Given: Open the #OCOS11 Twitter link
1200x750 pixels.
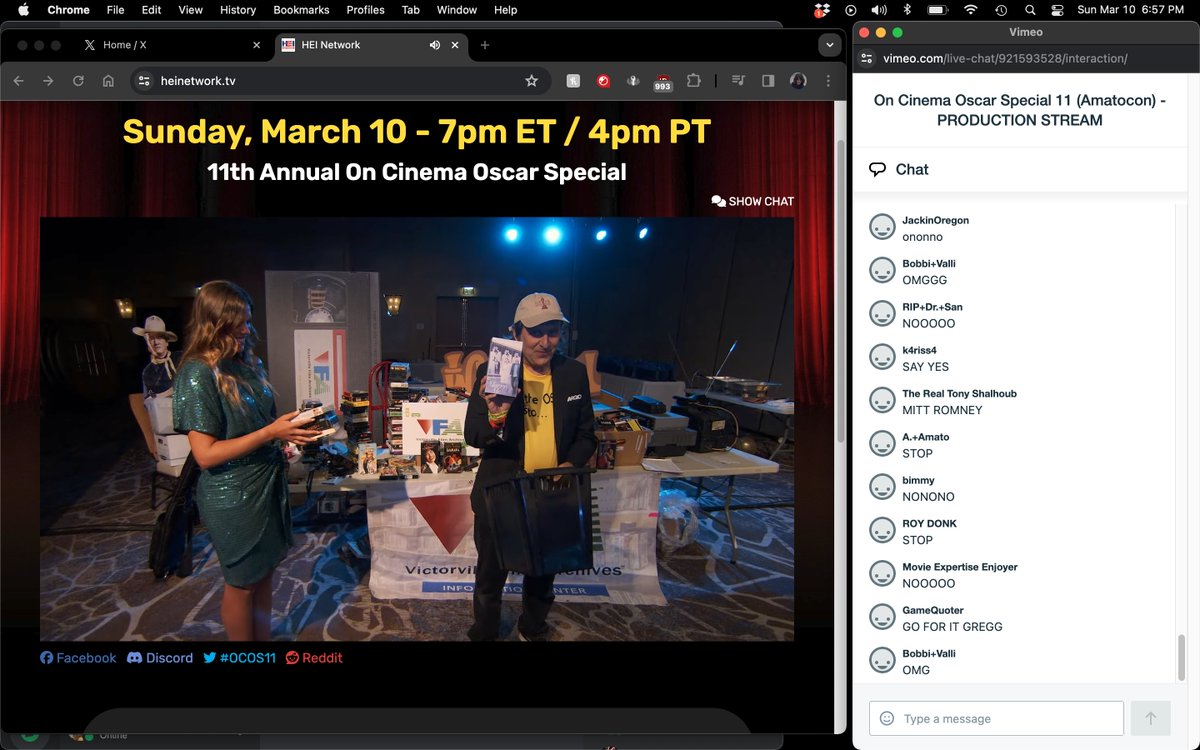Looking at the screenshot, I should click(239, 658).
